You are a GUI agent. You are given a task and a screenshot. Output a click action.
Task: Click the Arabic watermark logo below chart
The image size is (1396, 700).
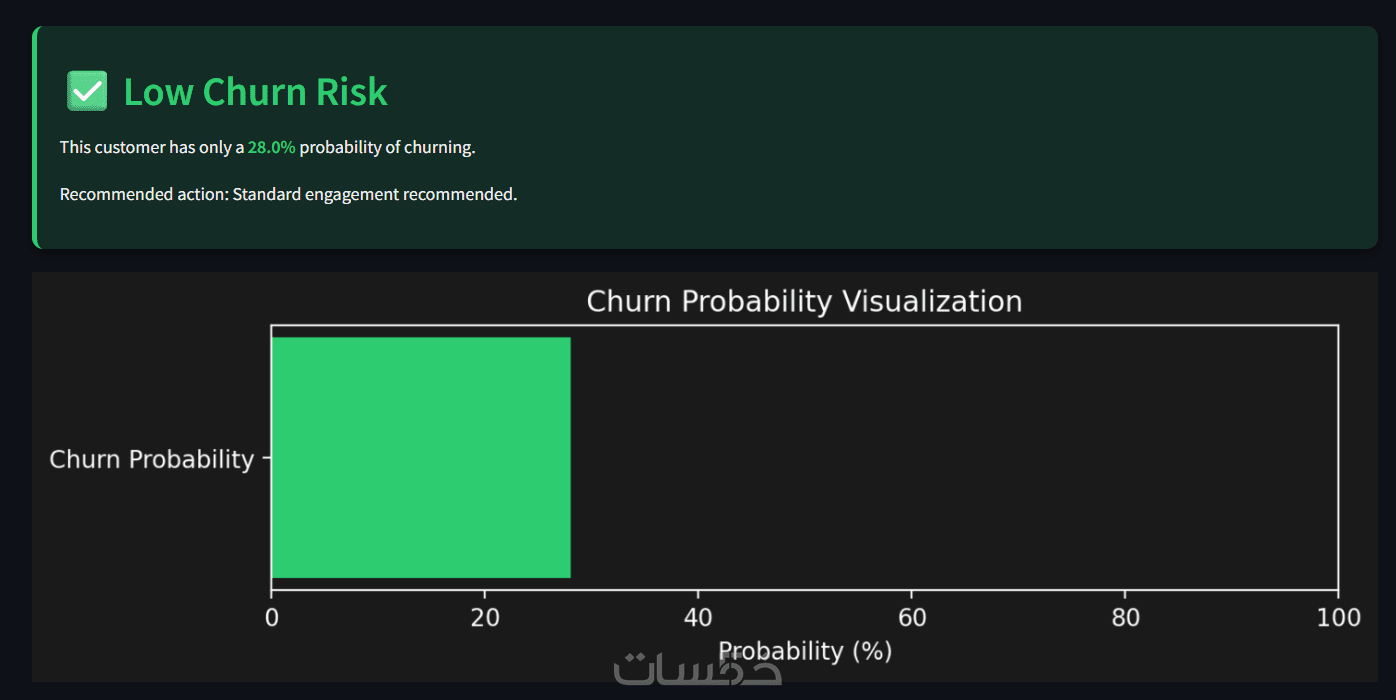point(697,670)
